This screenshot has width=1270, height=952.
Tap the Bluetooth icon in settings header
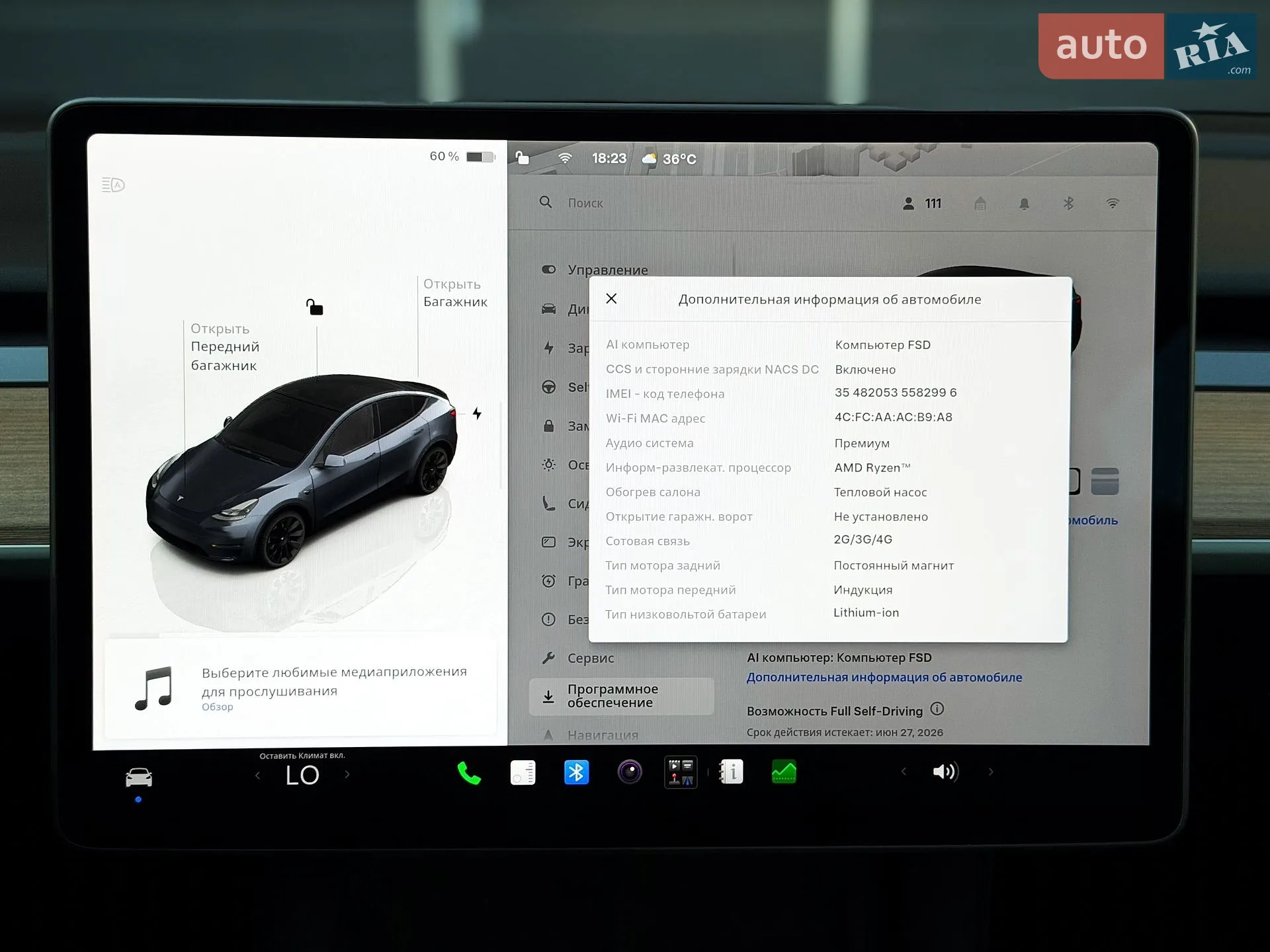[1068, 204]
